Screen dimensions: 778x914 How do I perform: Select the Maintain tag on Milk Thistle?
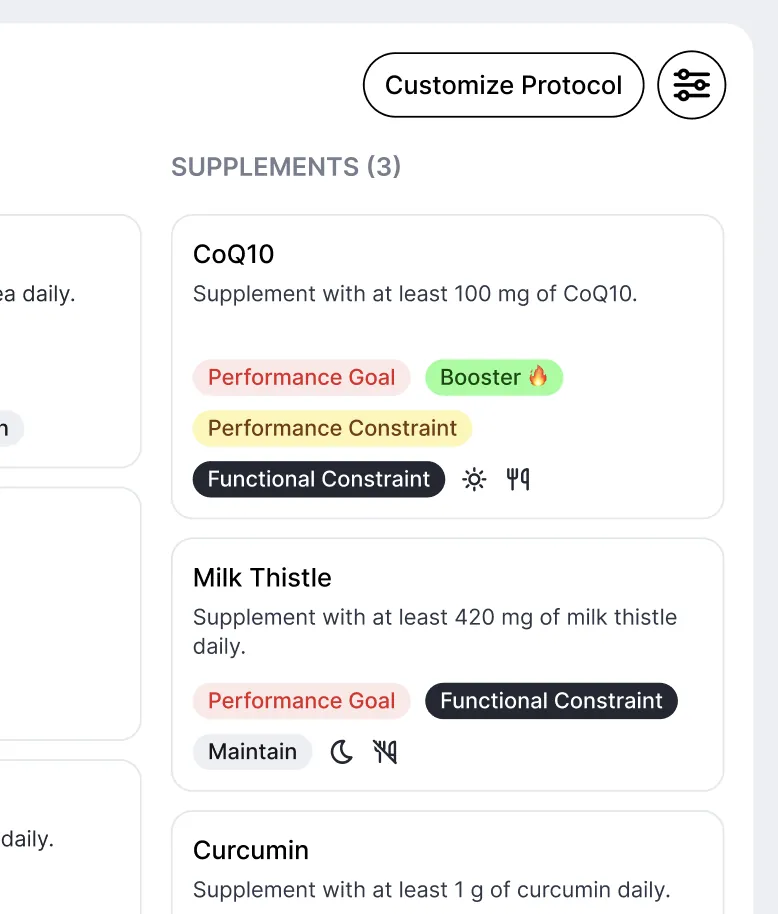pos(252,752)
